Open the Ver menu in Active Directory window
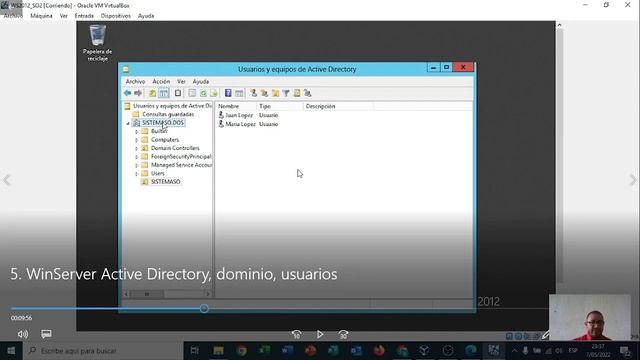The width and height of the screenshot is (640, 360). [181, 82]
